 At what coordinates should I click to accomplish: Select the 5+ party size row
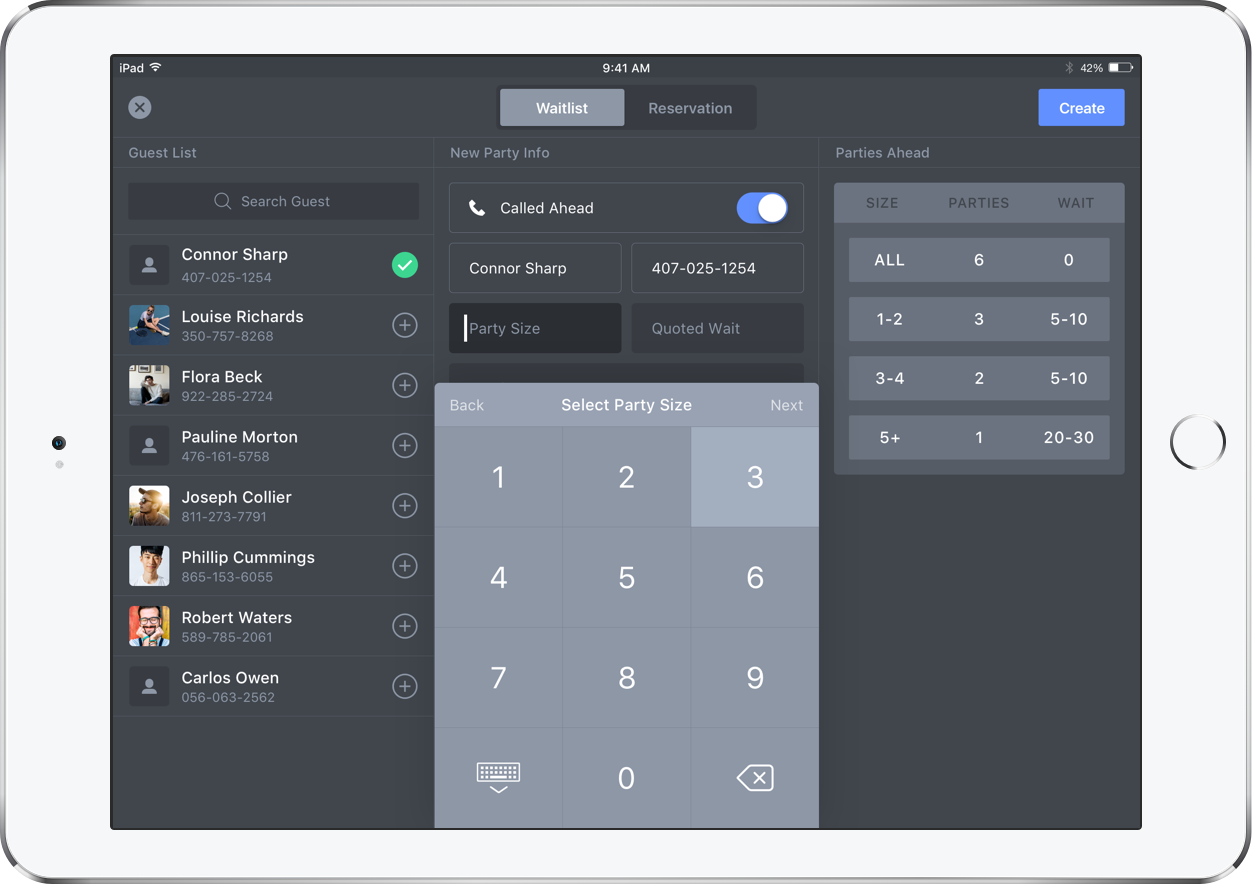point(979,437)
